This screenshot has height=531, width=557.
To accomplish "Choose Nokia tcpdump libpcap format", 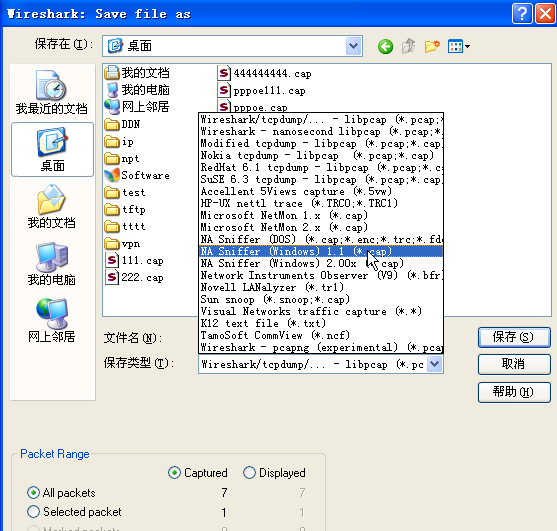I will 321,156.
